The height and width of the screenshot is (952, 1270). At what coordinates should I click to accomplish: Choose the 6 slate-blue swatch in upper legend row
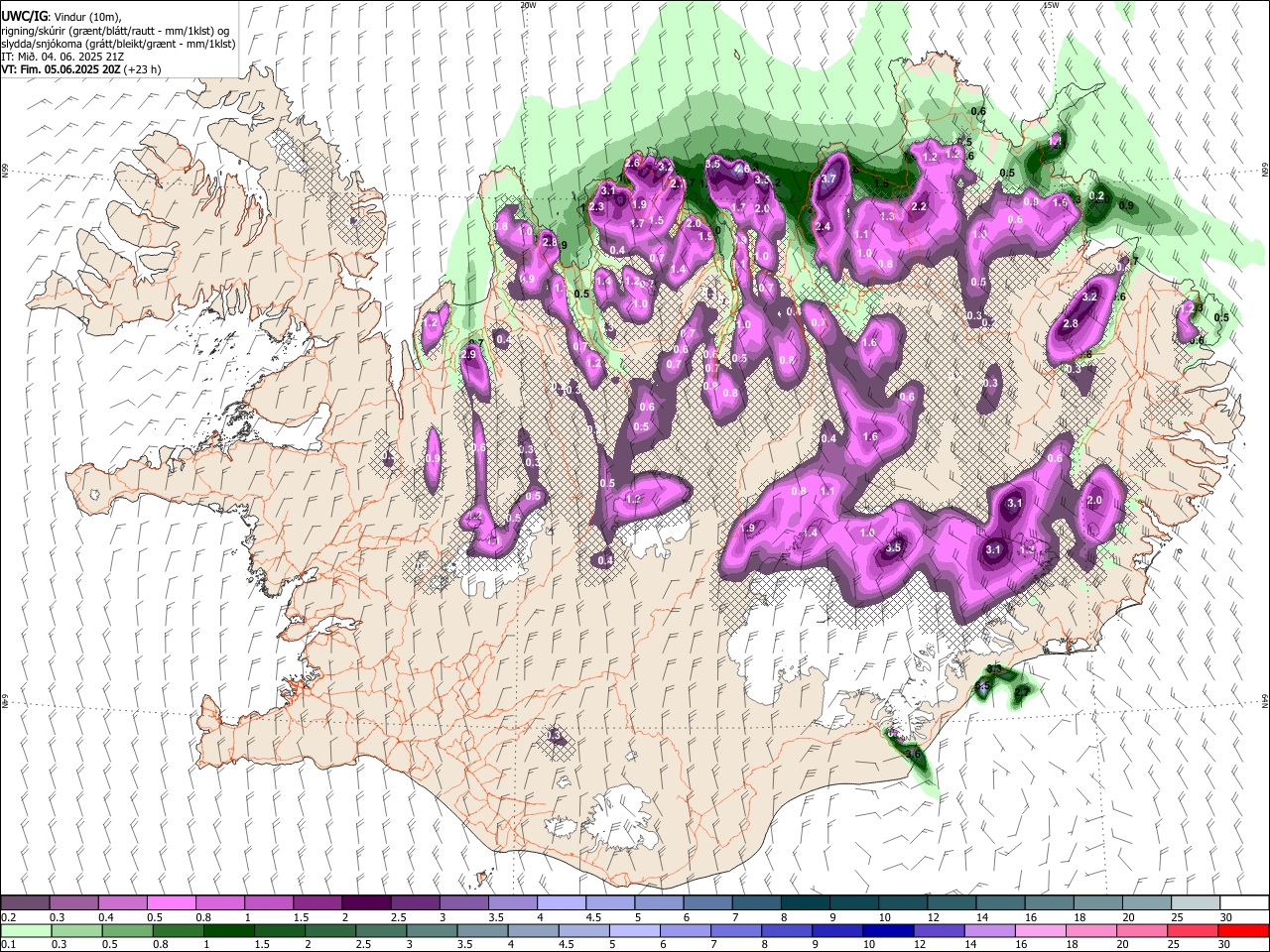click(708, 902)
